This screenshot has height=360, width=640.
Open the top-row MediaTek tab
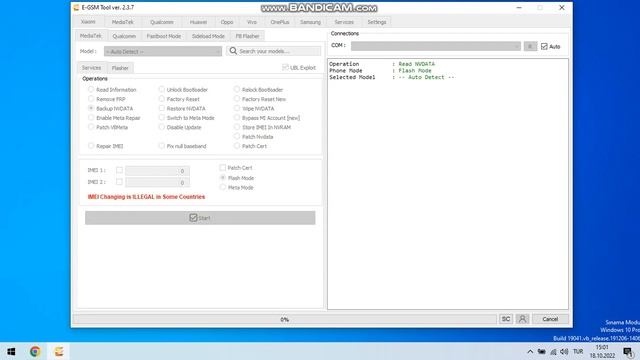click(122, 22)
